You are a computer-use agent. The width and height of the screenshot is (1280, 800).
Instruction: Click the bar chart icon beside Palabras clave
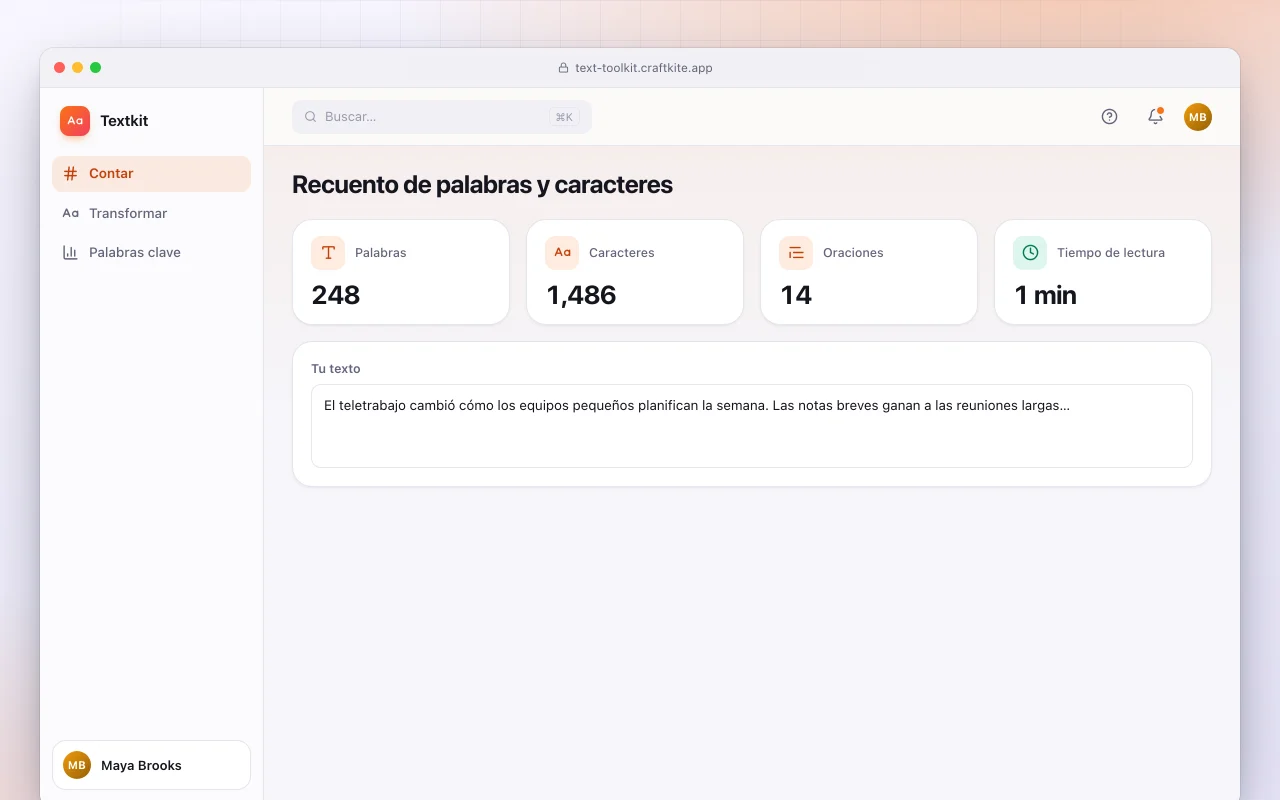pos(70,252)
